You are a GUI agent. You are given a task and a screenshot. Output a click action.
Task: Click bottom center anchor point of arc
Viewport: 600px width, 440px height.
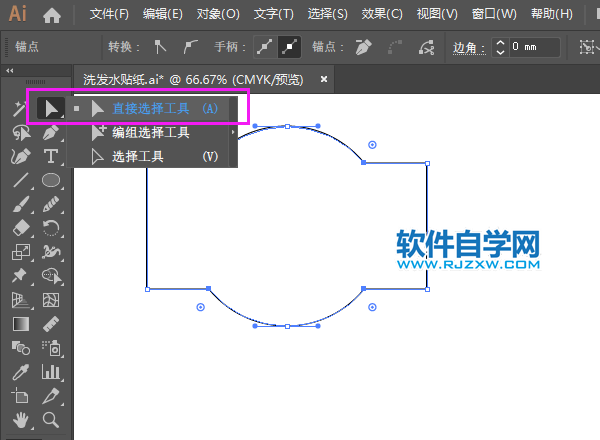287,326
